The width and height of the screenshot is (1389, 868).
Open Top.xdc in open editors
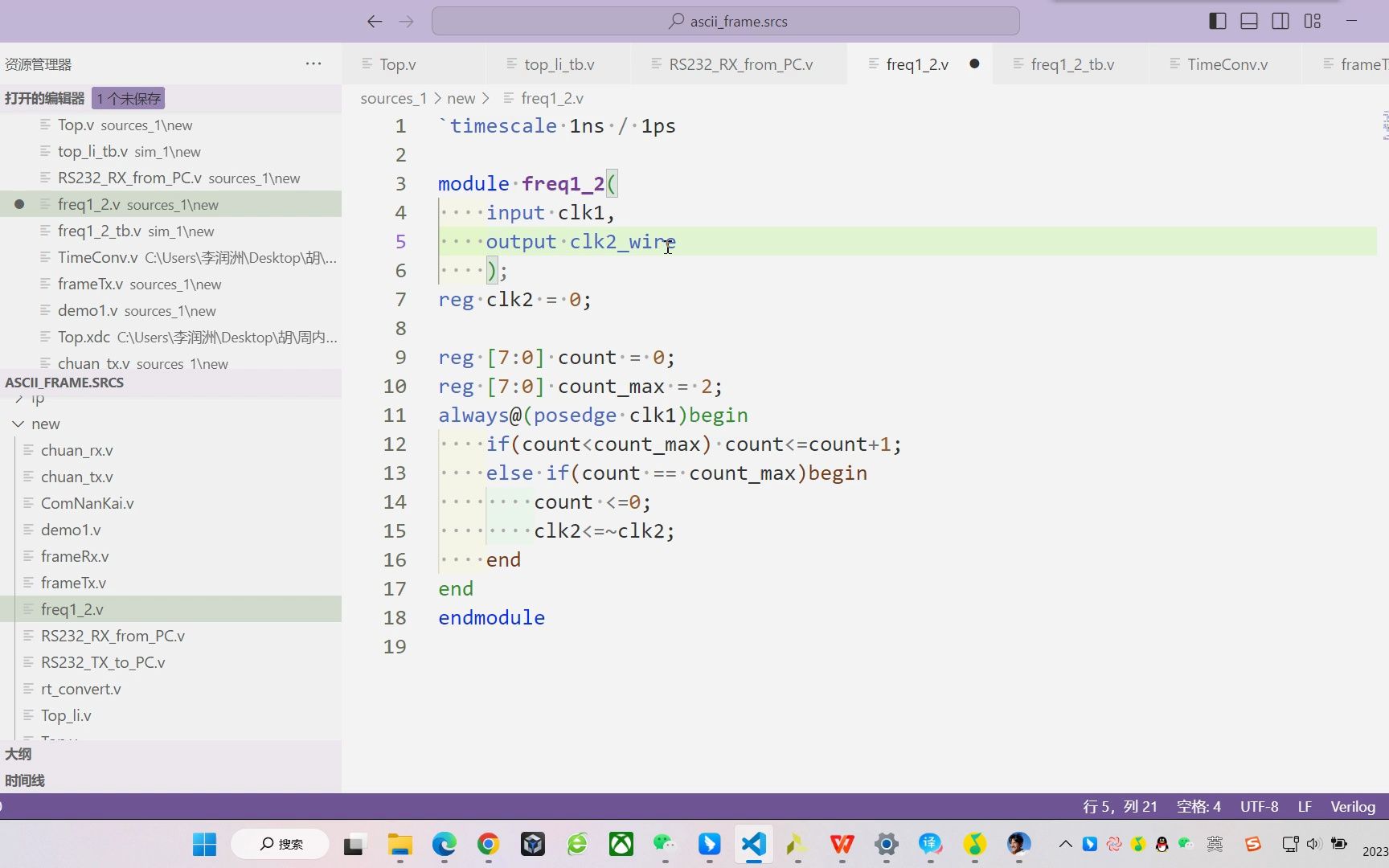[170, 337]
